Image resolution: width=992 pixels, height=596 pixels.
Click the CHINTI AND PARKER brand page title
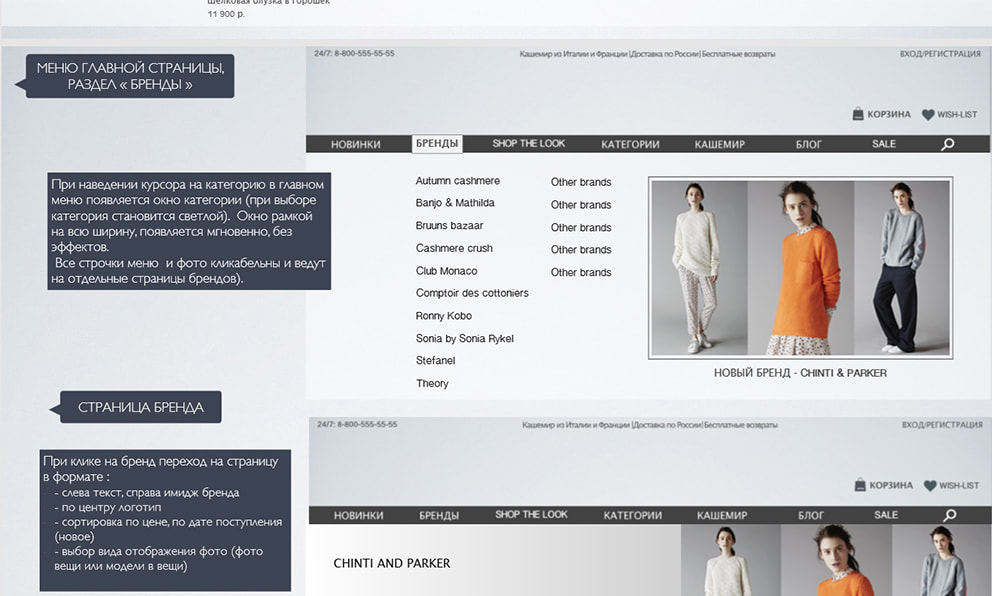tap(392, 563)
